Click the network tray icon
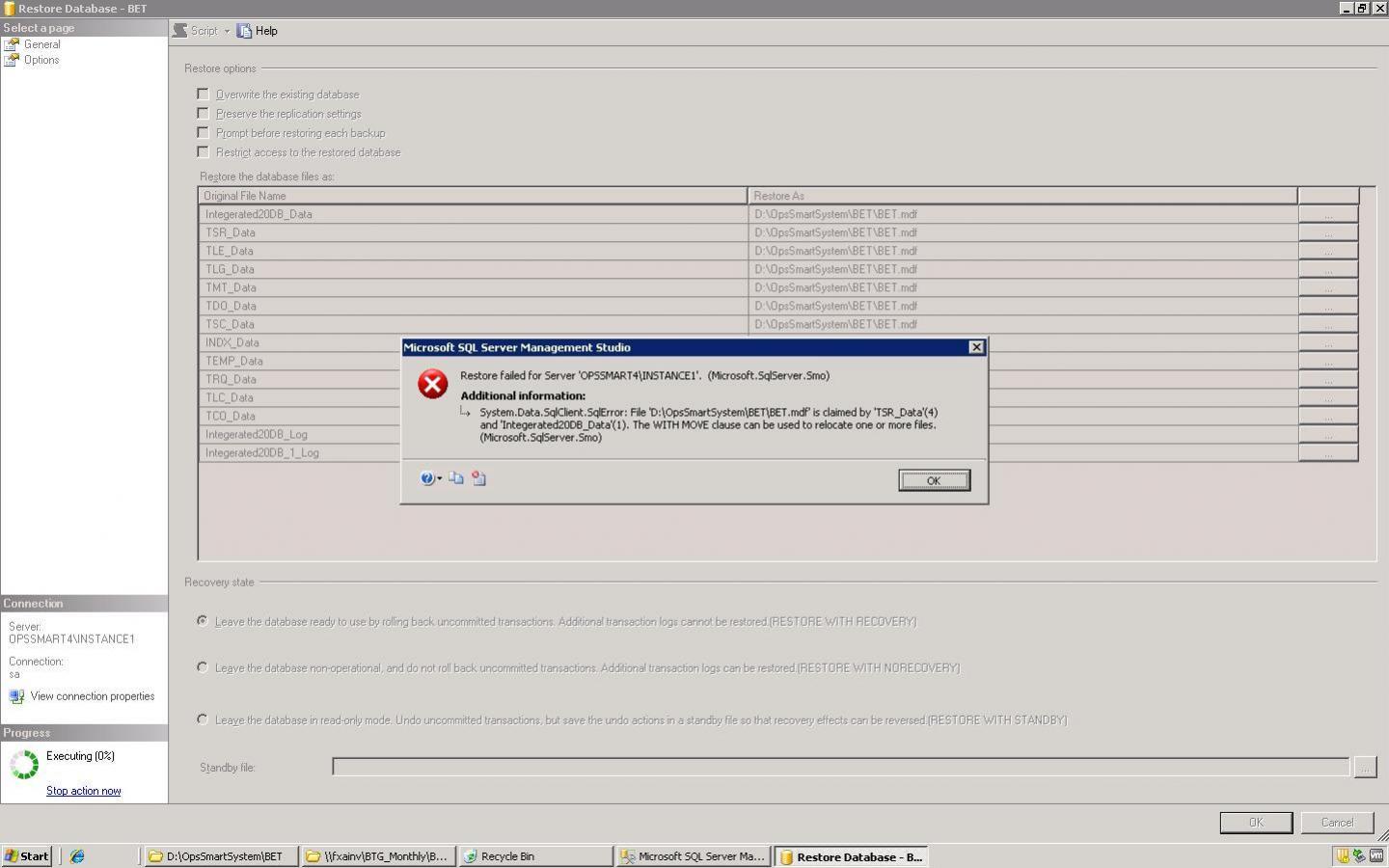Screen dimensions: 1389x868 click(x=1359, y=855)
